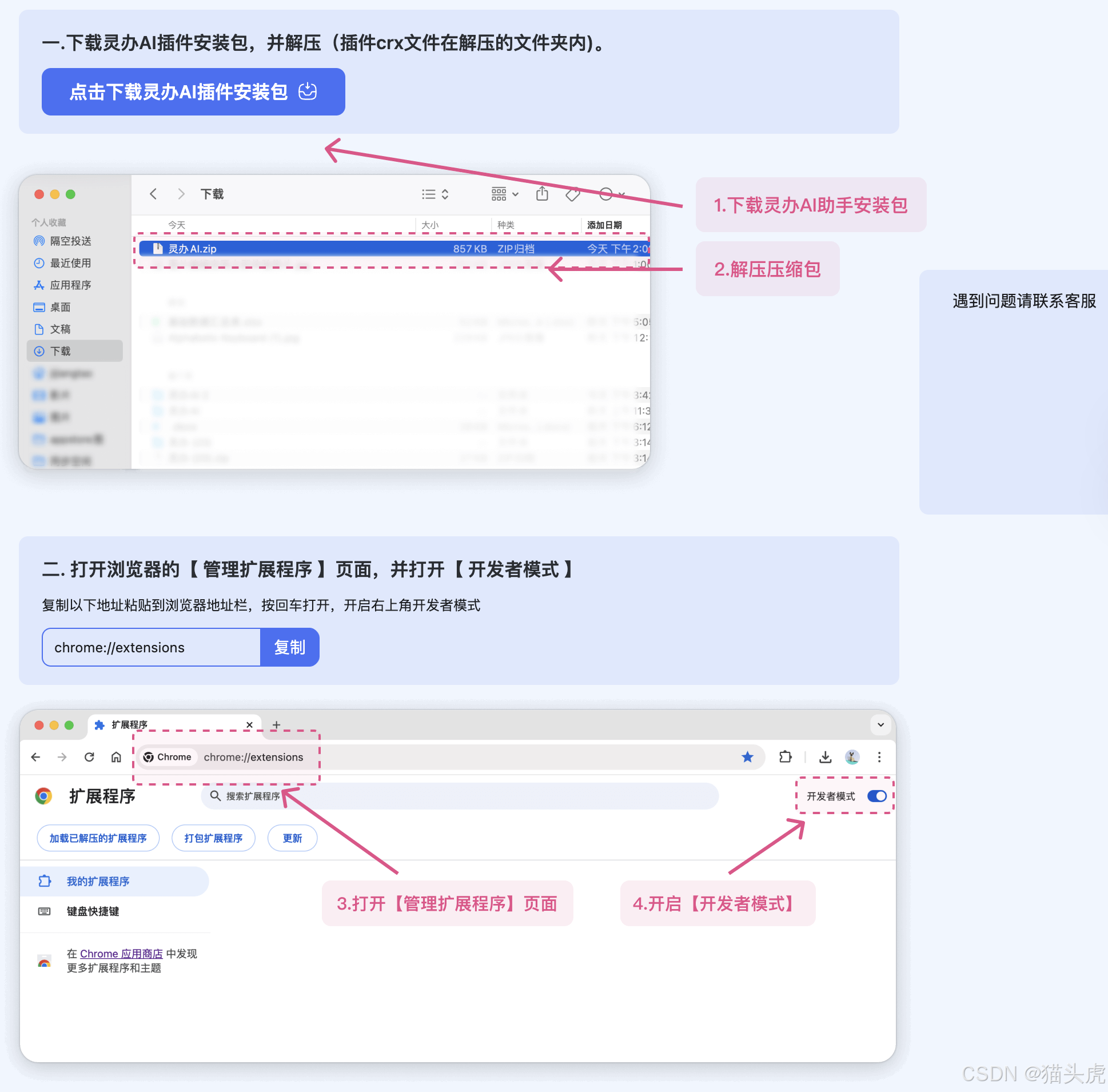Click the 搜索扩展程序 search box
The image size is (1108, 1092).
[x=460, y=796]
